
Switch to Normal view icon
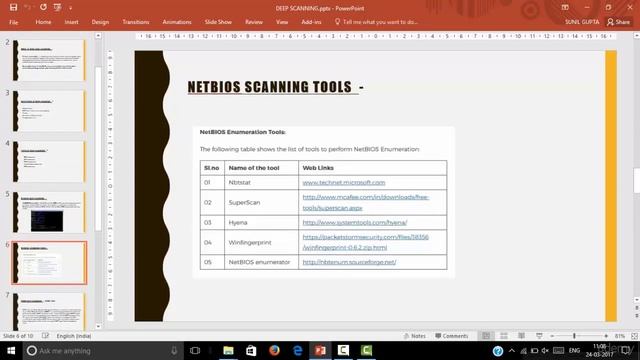click(x=486, y=336)
